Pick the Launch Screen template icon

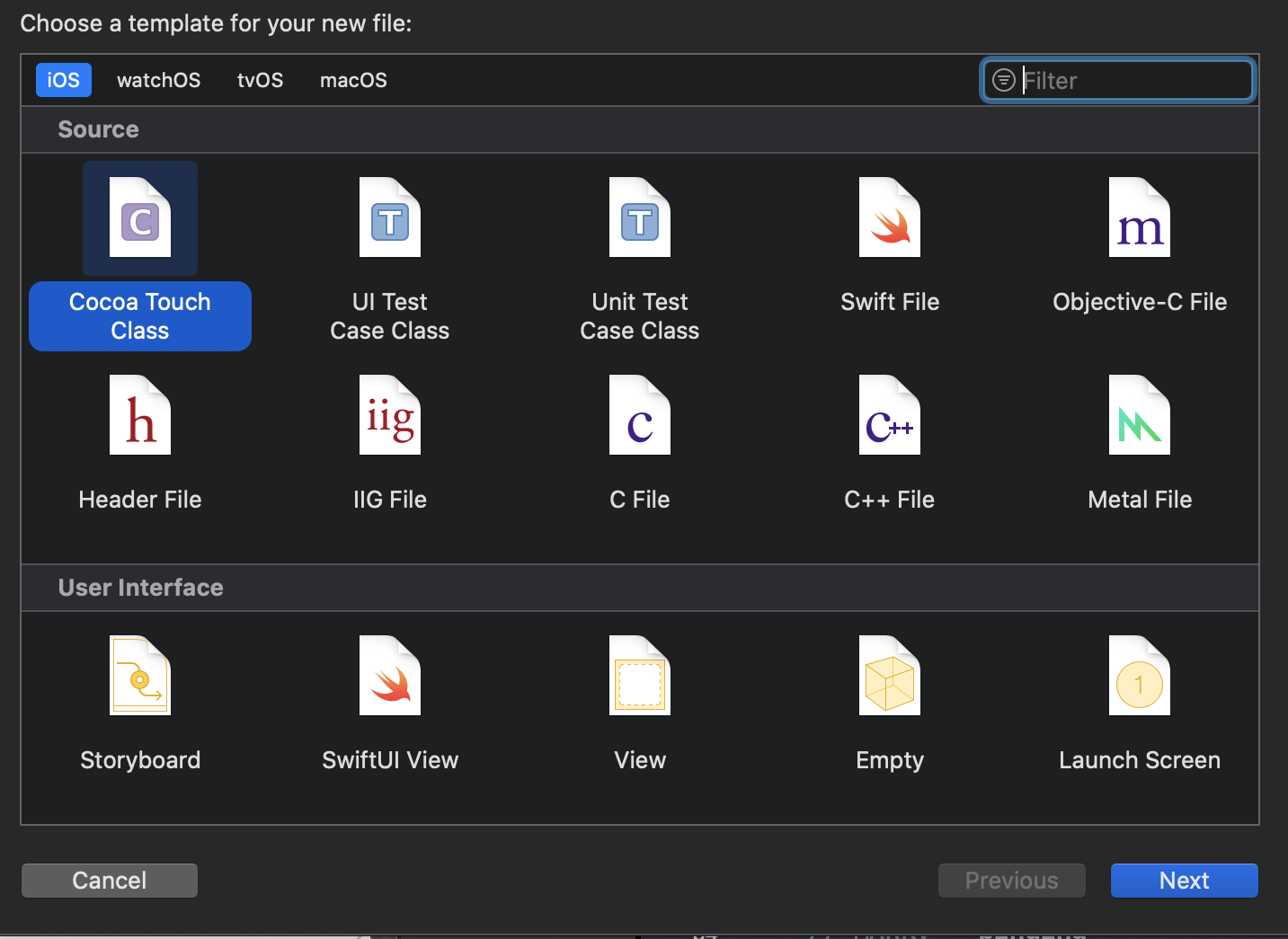(x=1140, y=676)
